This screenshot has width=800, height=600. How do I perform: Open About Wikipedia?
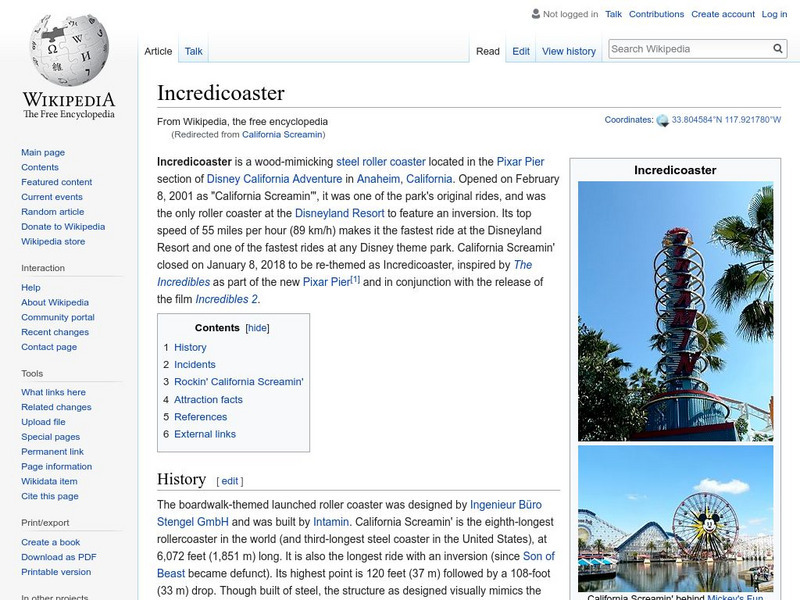tap(55, 303)
